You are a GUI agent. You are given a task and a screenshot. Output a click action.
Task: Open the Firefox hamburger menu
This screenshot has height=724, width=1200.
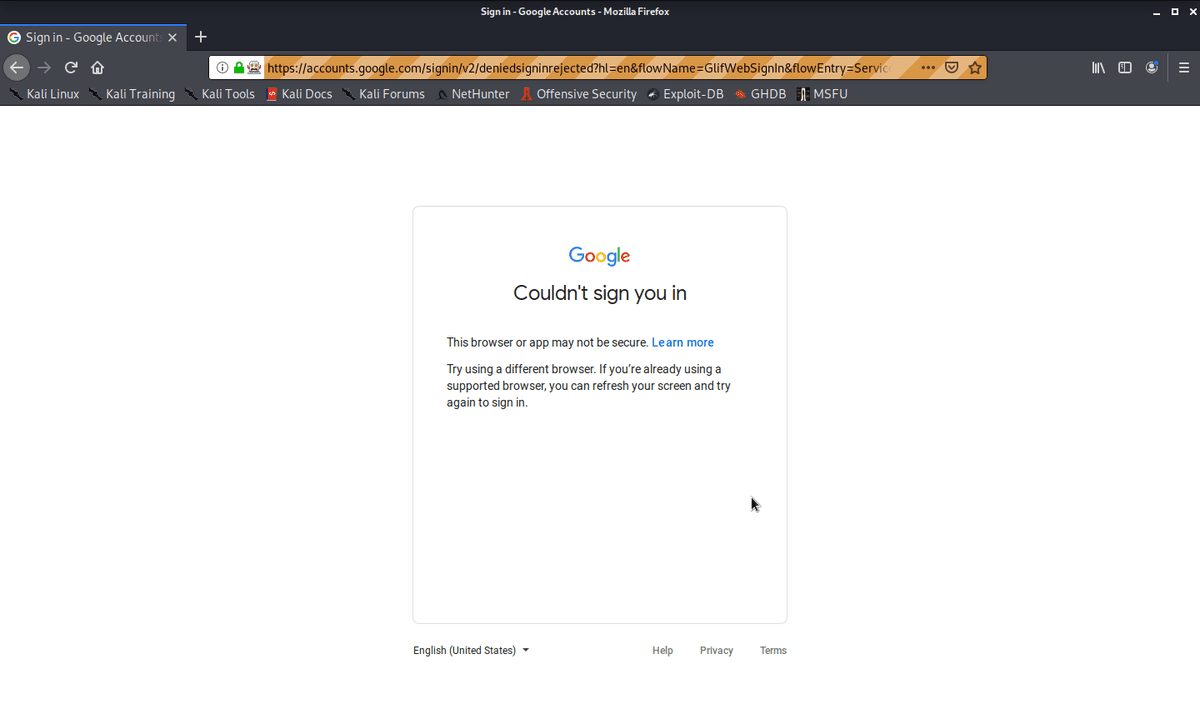point(1183,68)
